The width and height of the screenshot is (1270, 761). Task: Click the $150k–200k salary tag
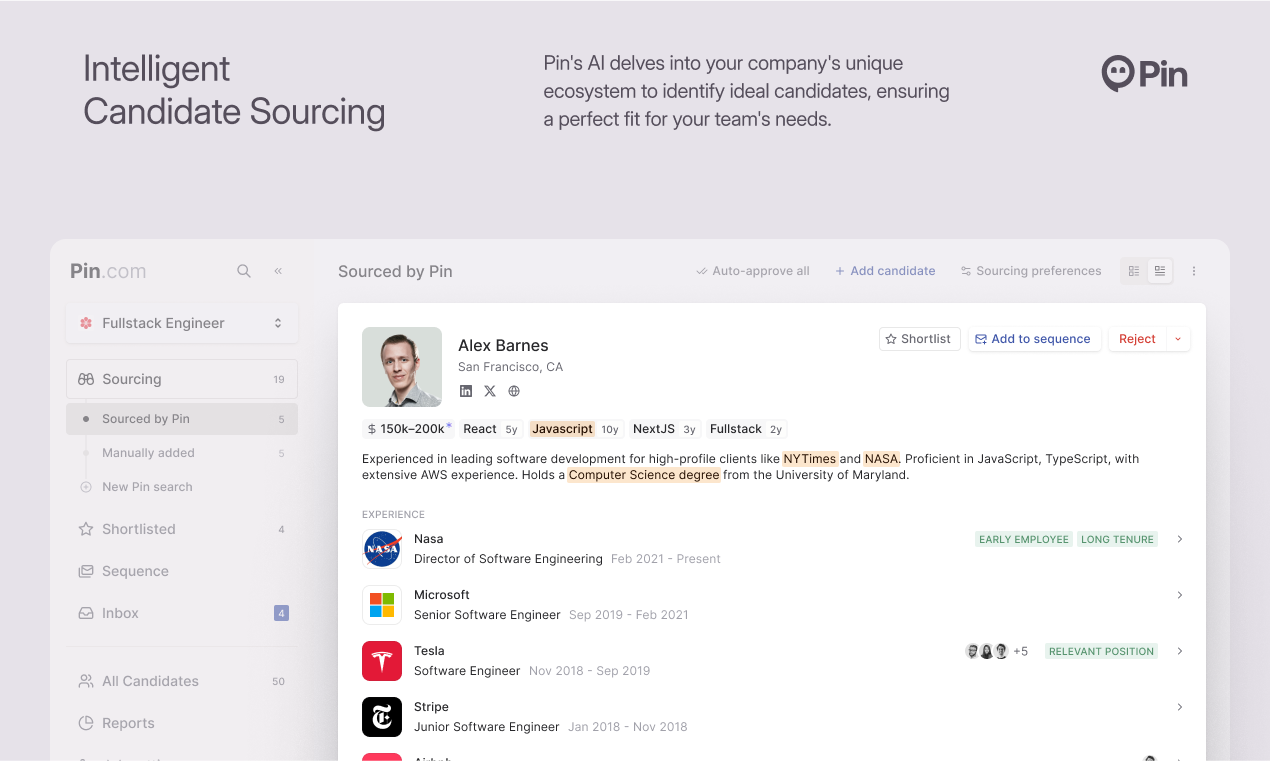click(409, 429)
